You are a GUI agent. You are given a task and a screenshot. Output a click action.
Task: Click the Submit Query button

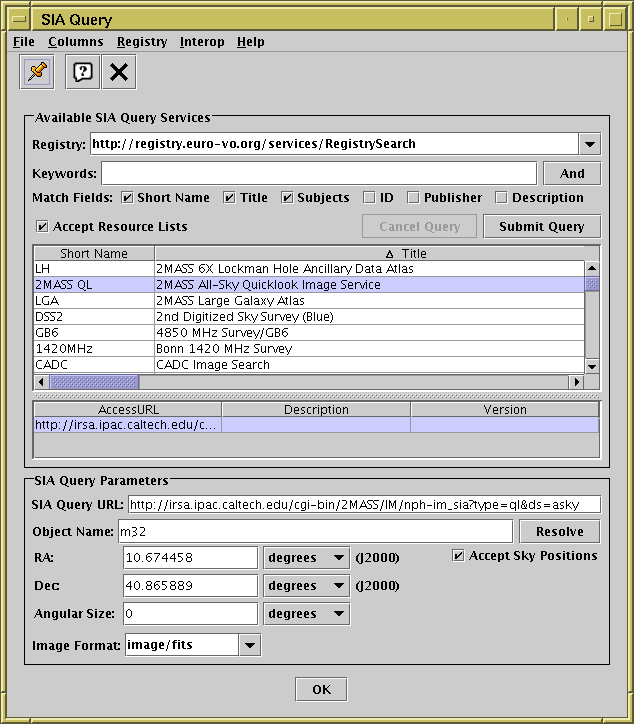point(542,226)
